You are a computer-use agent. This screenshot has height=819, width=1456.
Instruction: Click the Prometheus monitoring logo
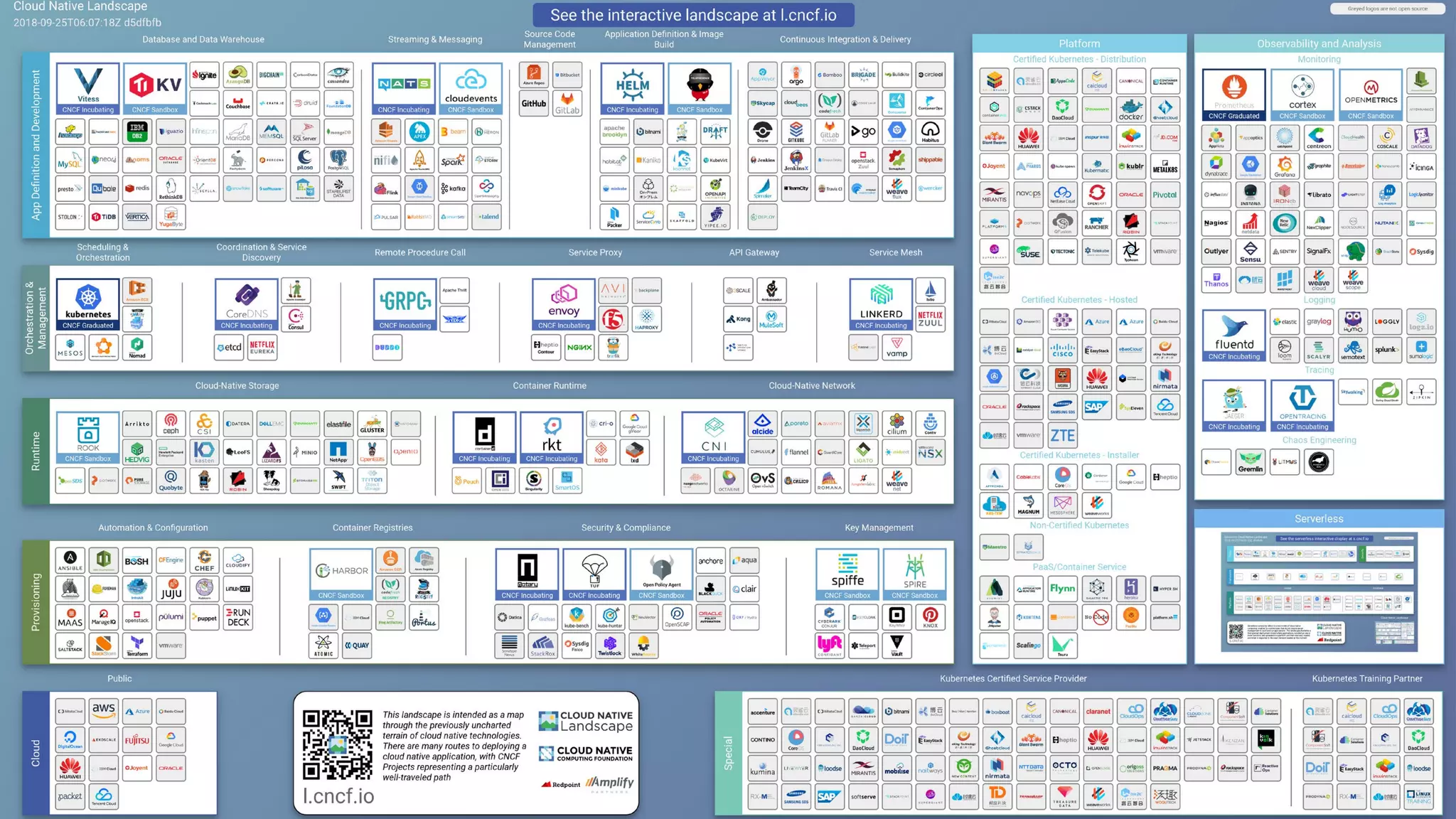1233,94
